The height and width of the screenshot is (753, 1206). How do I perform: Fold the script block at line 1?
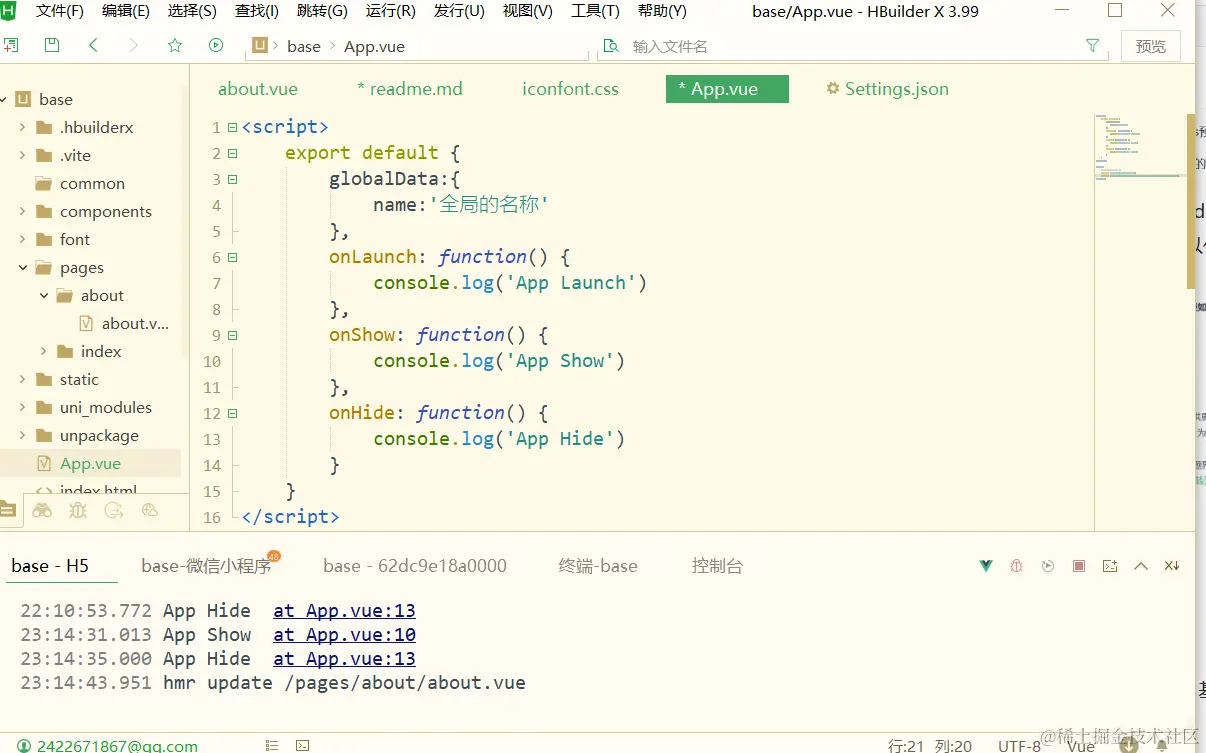(x=232, y=128)
